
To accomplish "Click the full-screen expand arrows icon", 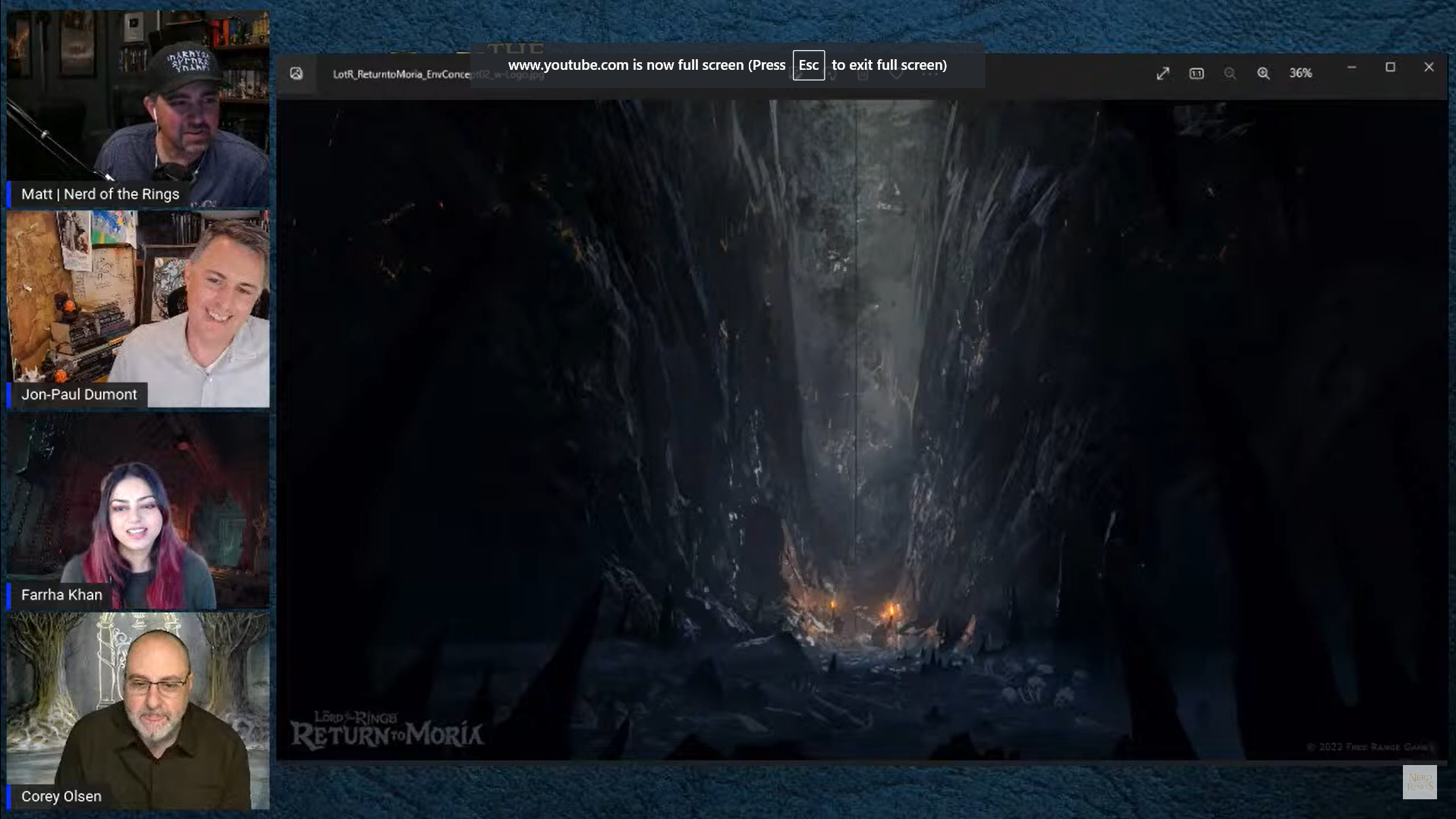I will click(x=1162, y=73).
